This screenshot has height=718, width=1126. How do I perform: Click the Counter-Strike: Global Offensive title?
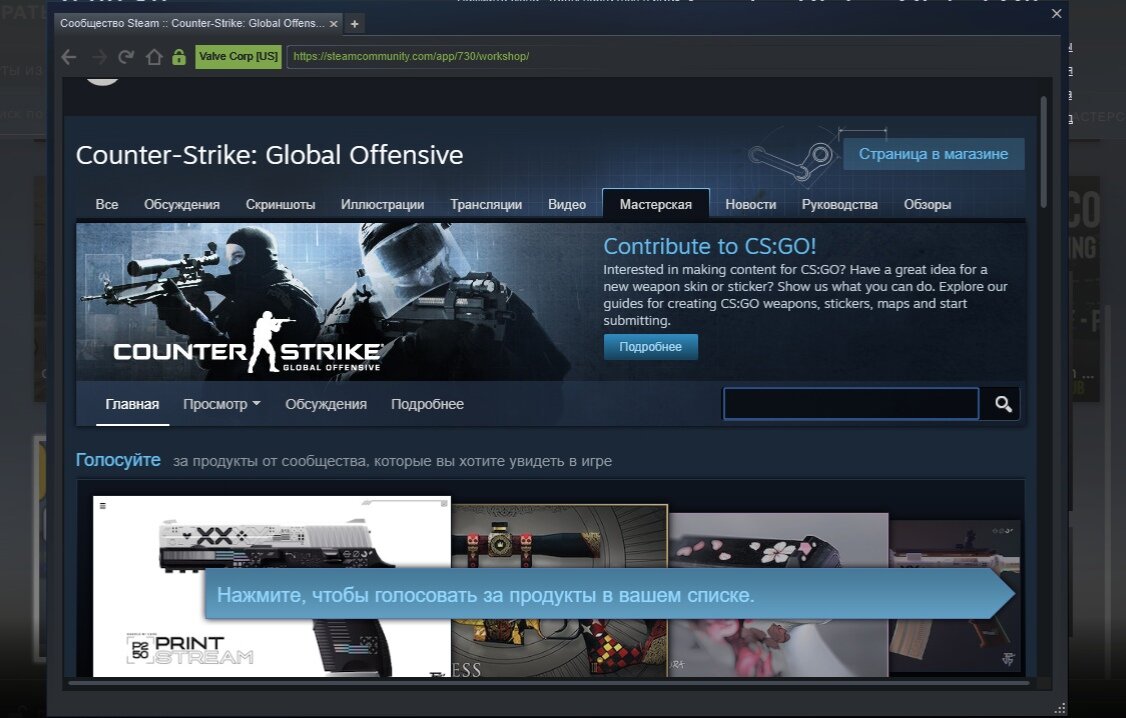[x=269, y=155]
